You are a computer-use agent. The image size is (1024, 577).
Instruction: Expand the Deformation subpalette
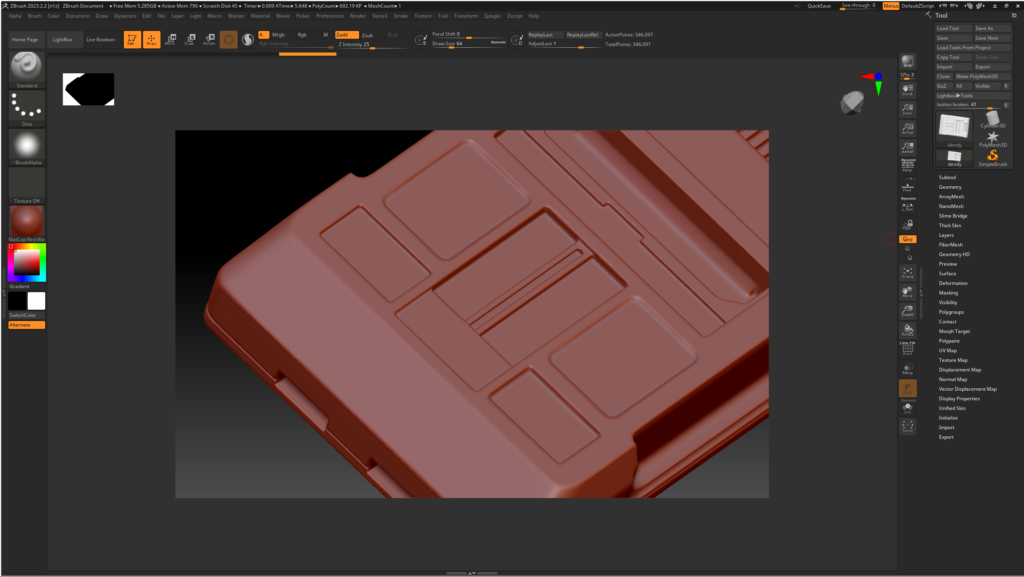pyautogui.click(x=951, y=283)
